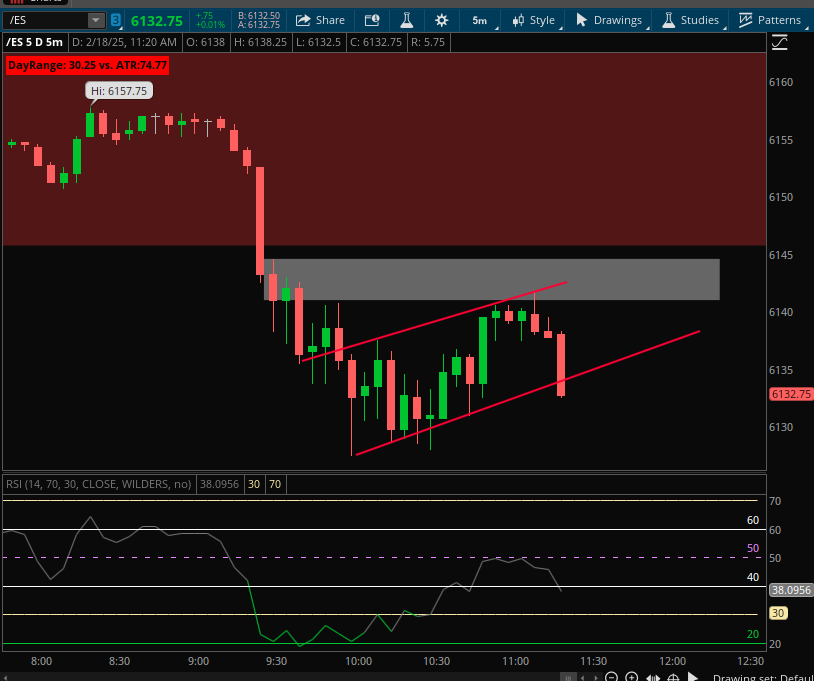Click the D: 2/18/25, 11:20 AM date field

click(125, 42)
